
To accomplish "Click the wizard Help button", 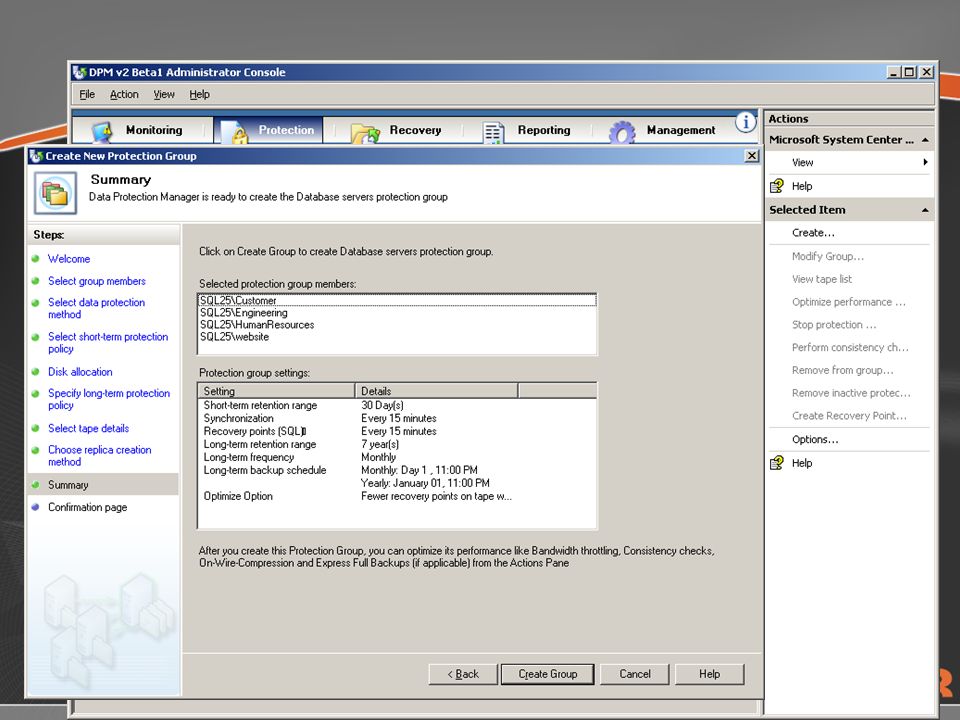I will click(x=710, y=674).
